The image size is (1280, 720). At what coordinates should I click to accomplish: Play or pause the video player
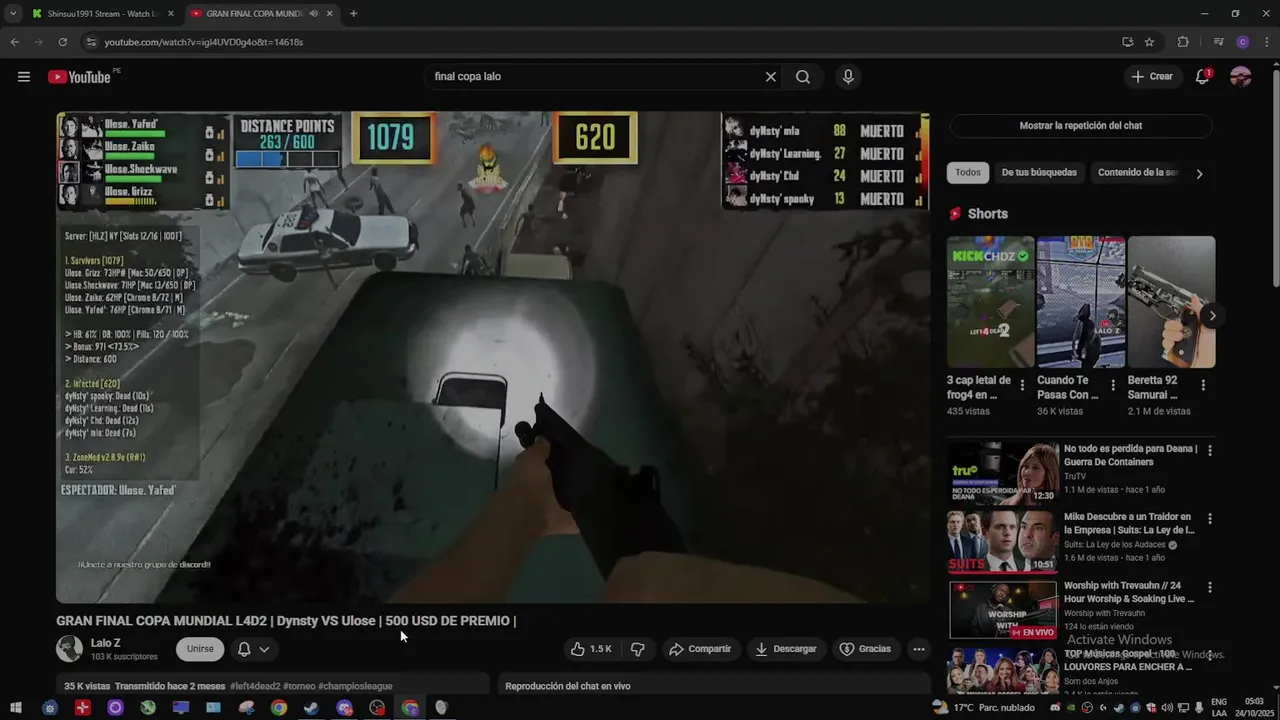pos(493,357)
